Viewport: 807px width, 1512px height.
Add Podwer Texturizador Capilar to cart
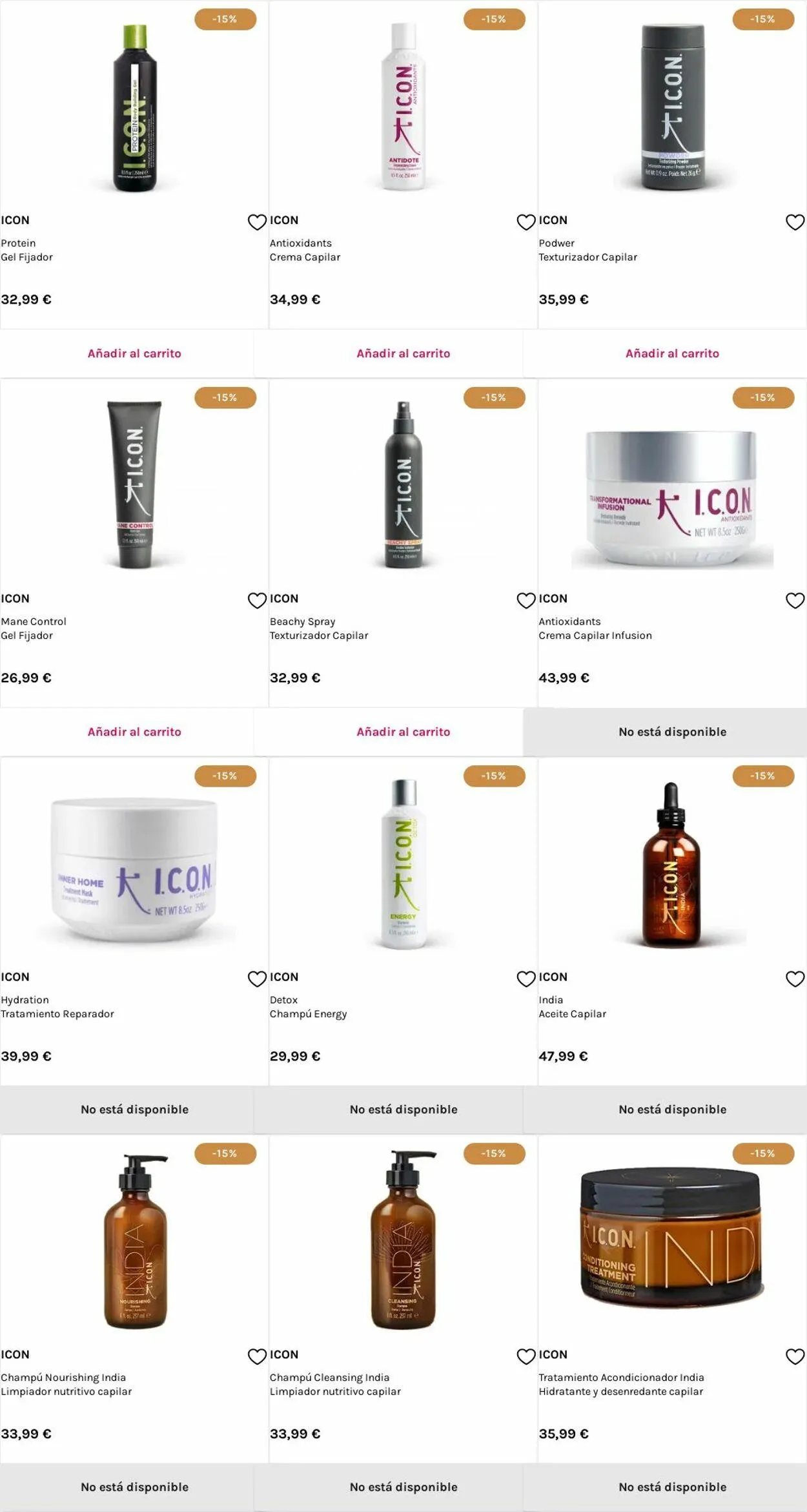tap(672, 353)
